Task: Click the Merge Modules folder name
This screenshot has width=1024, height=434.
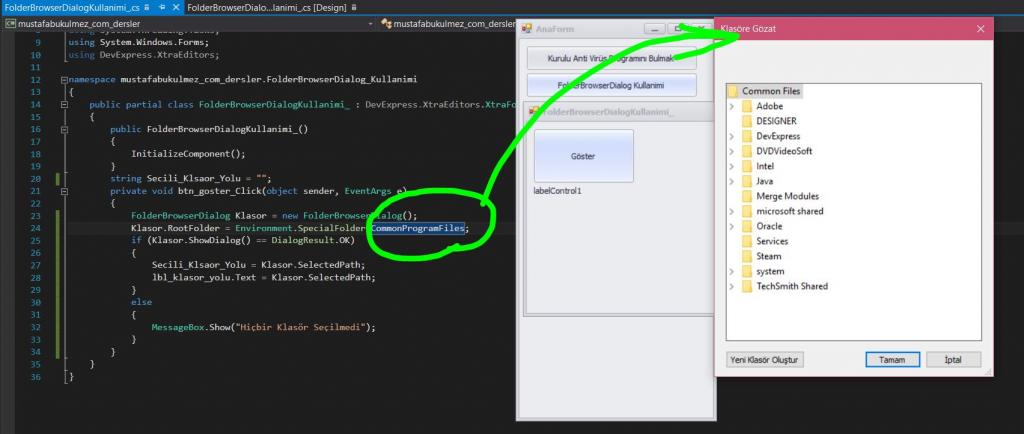Action: click(x=788, y=196)
